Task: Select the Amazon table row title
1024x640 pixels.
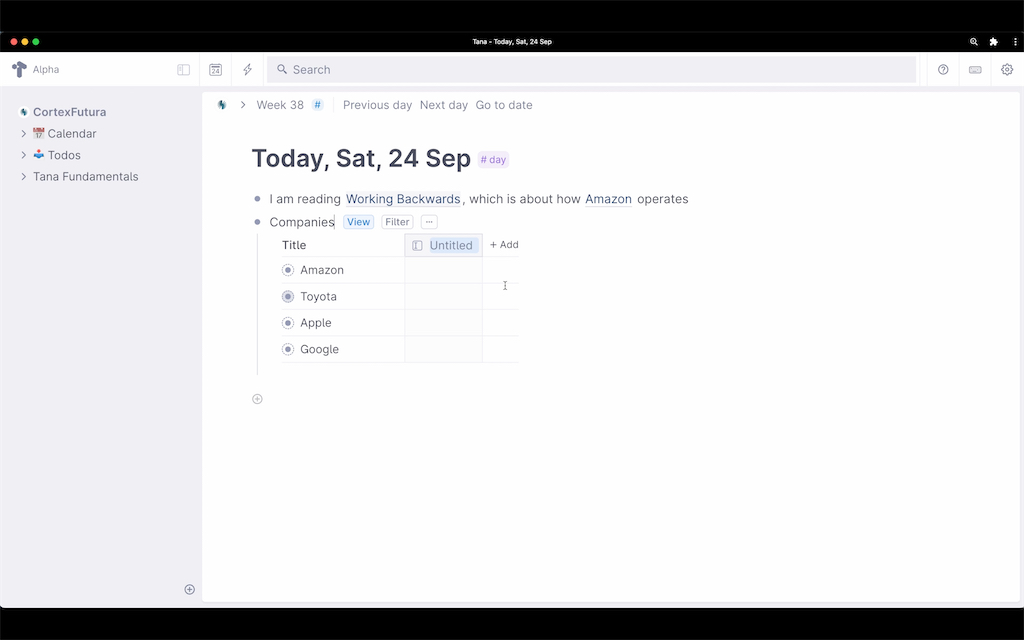Action: [322, 270]
